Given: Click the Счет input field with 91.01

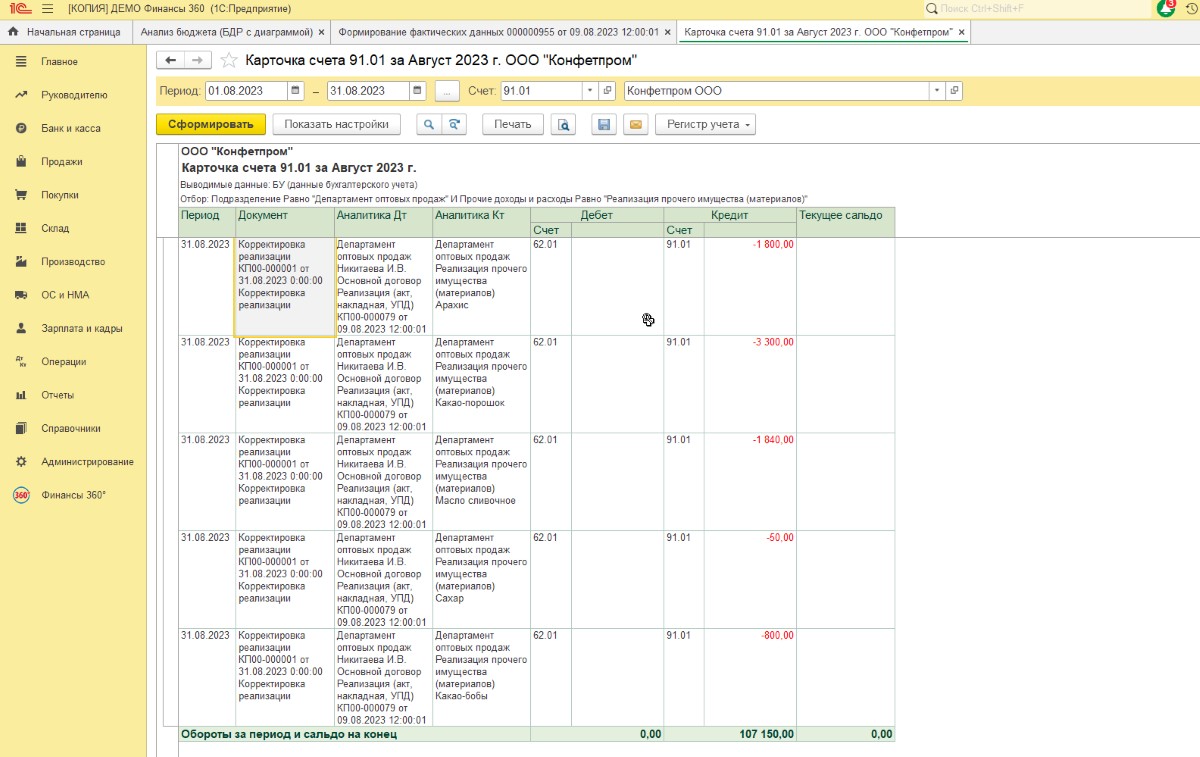Looking at the screenshot, I should click(541, 91).
